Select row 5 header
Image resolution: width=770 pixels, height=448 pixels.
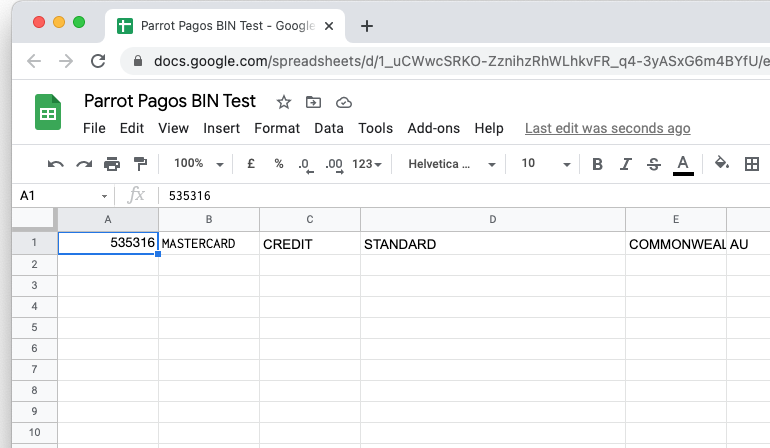click(34, 327)
